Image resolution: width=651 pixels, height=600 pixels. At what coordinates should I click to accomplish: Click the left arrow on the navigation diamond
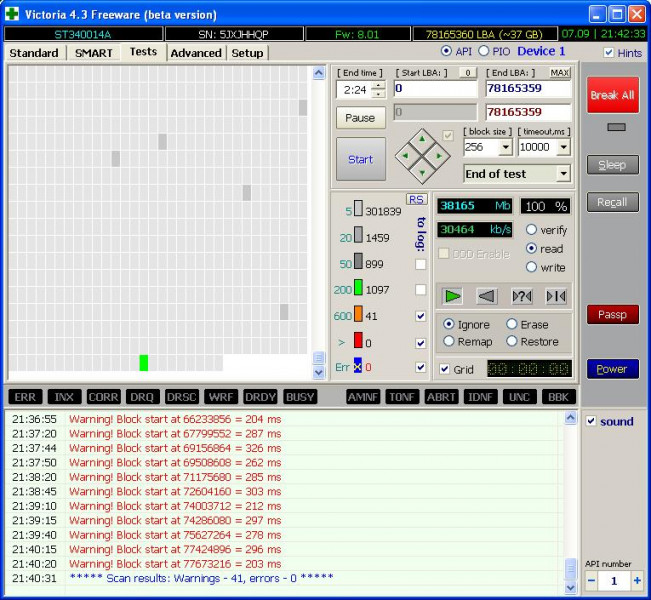click(405, 156)
